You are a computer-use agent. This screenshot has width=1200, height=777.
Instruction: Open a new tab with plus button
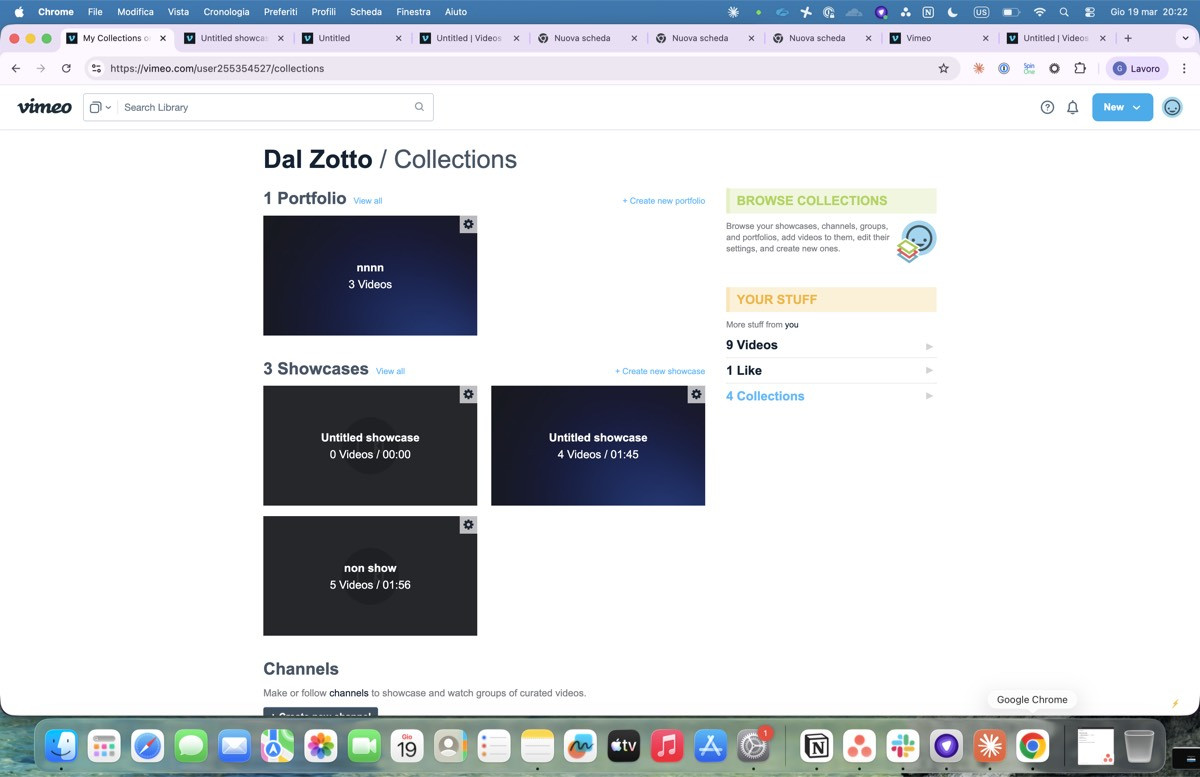(x=1128, y=38)
